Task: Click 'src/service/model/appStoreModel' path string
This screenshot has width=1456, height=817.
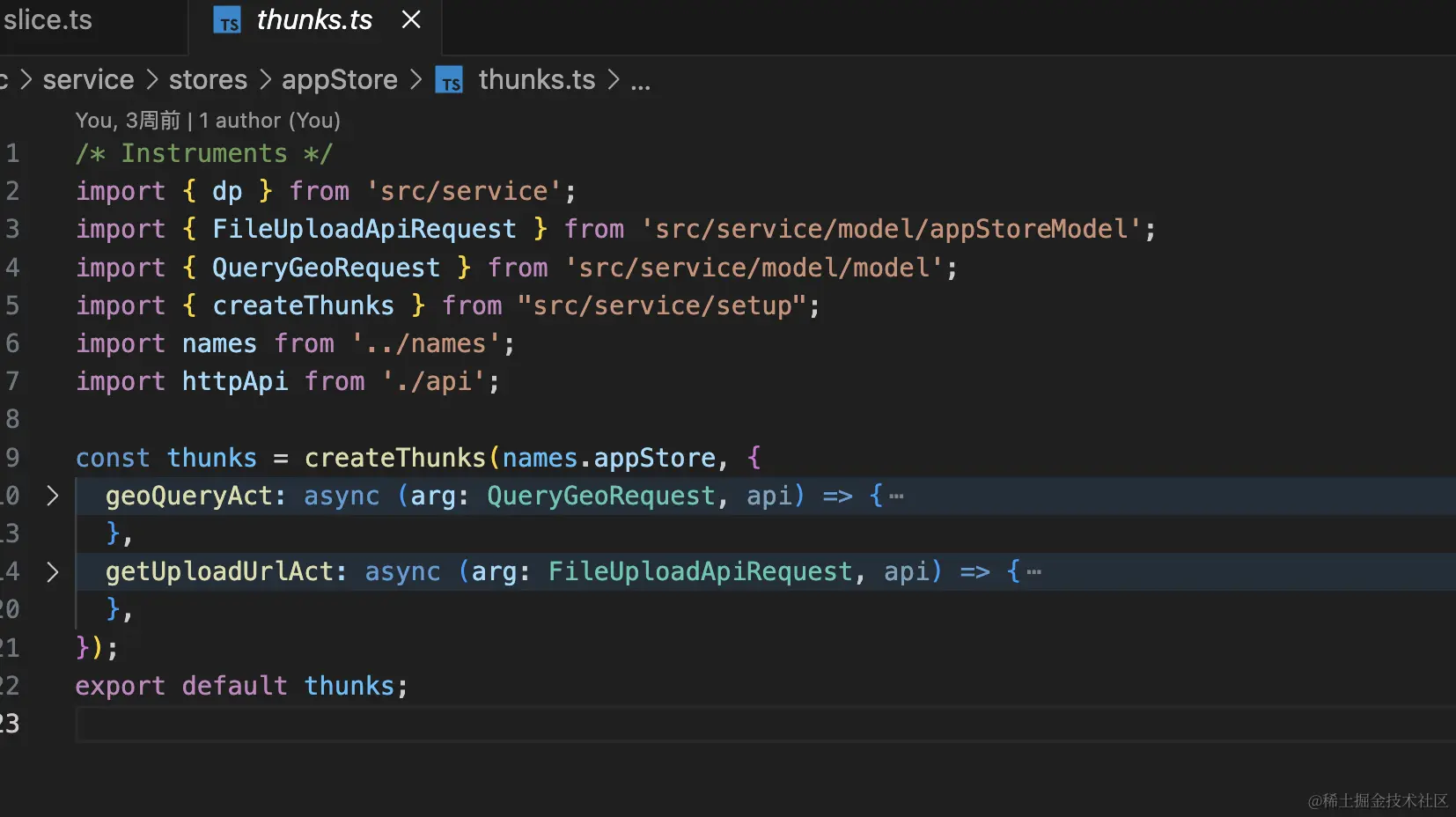Action: [892, 230]
